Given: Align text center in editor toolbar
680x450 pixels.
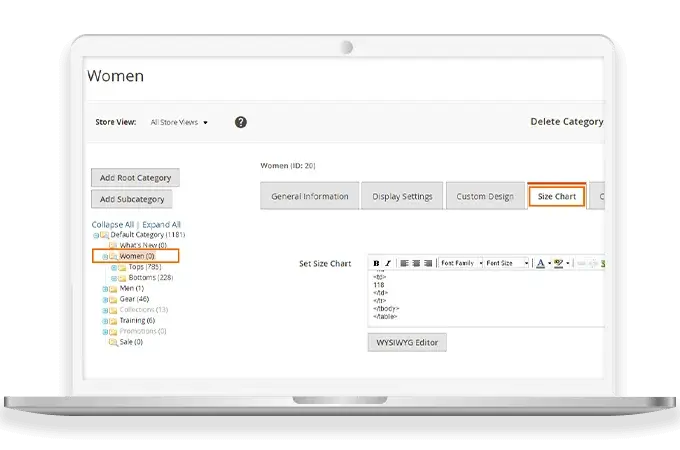Looking at the screenshot, I should click(416, 263).
